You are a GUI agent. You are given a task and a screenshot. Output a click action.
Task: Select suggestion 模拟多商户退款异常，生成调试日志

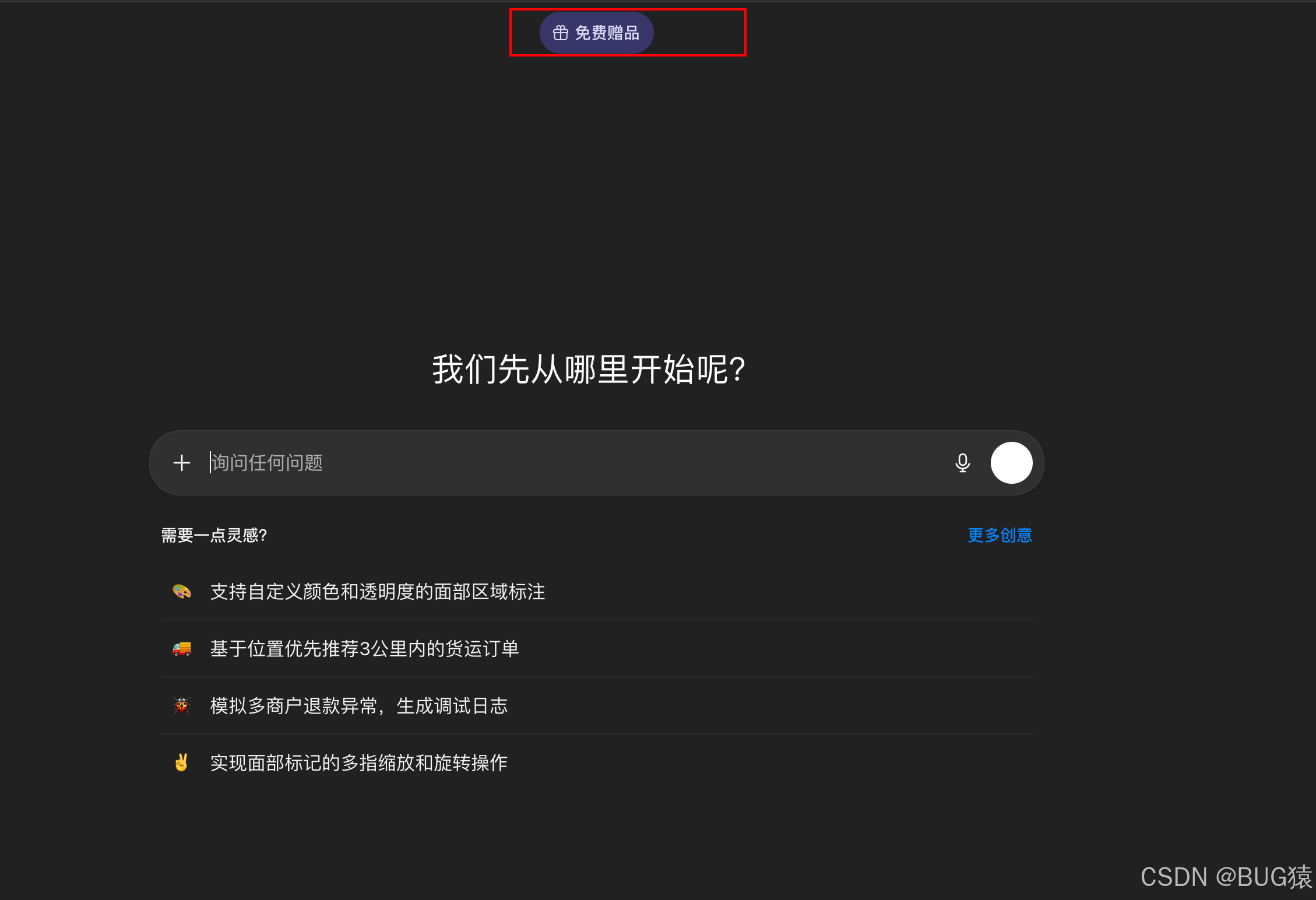pyautogui.click(x=597, y=706)
